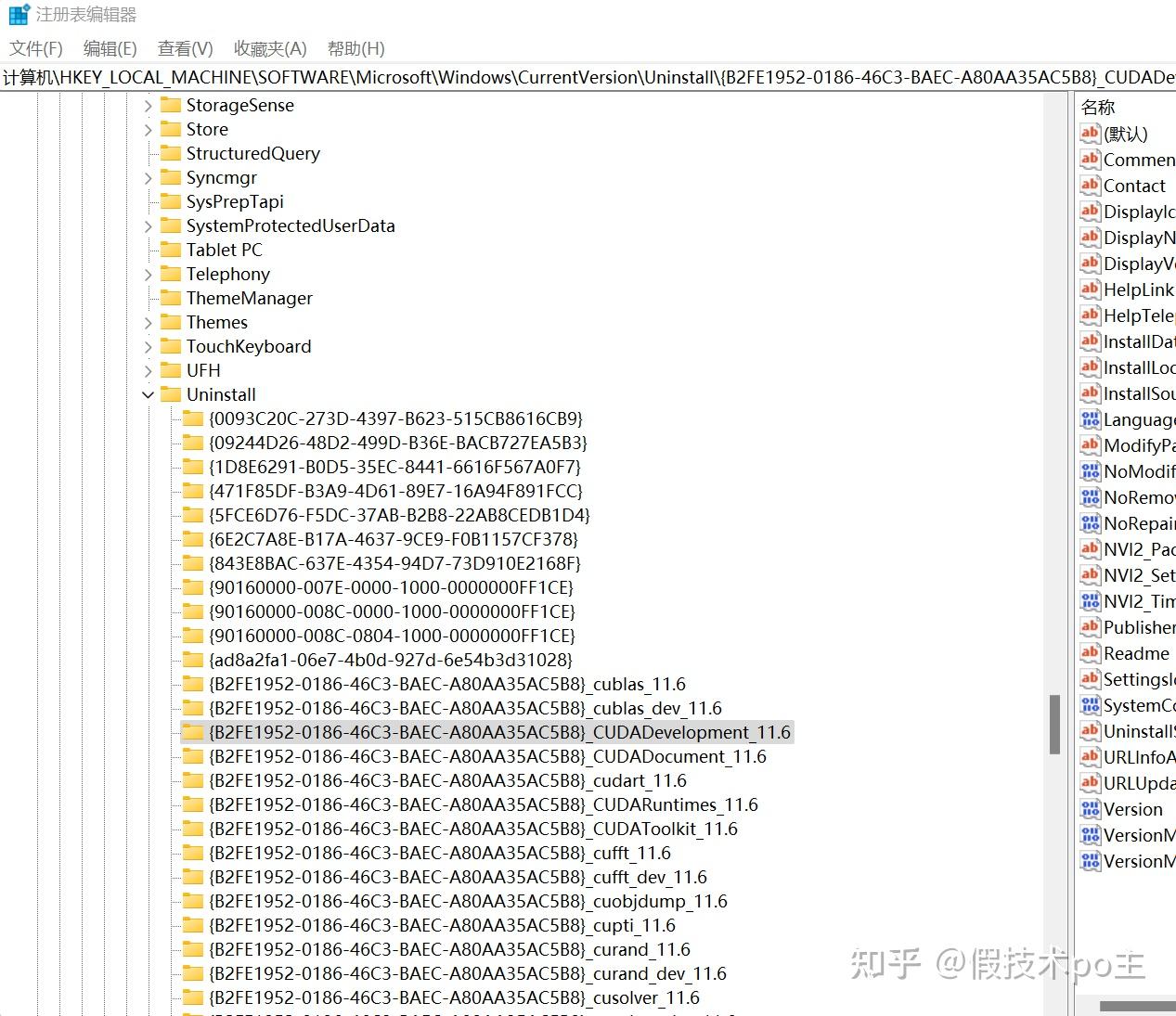Select the ThemeManager folder icon
Screen dimensions: 1176x1016
[x=170, y=298]
